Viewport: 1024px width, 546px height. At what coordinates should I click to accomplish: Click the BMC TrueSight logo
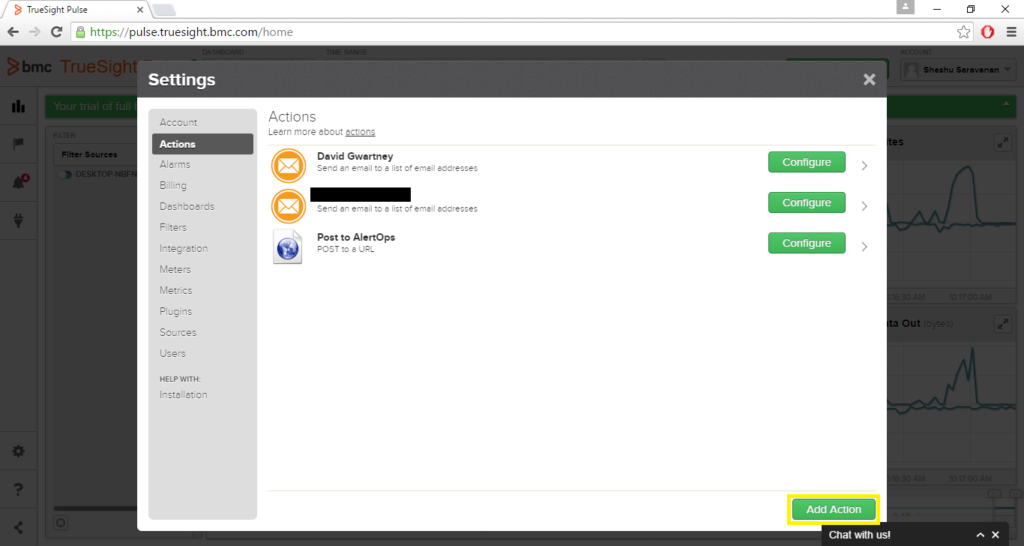click(72, 67)
